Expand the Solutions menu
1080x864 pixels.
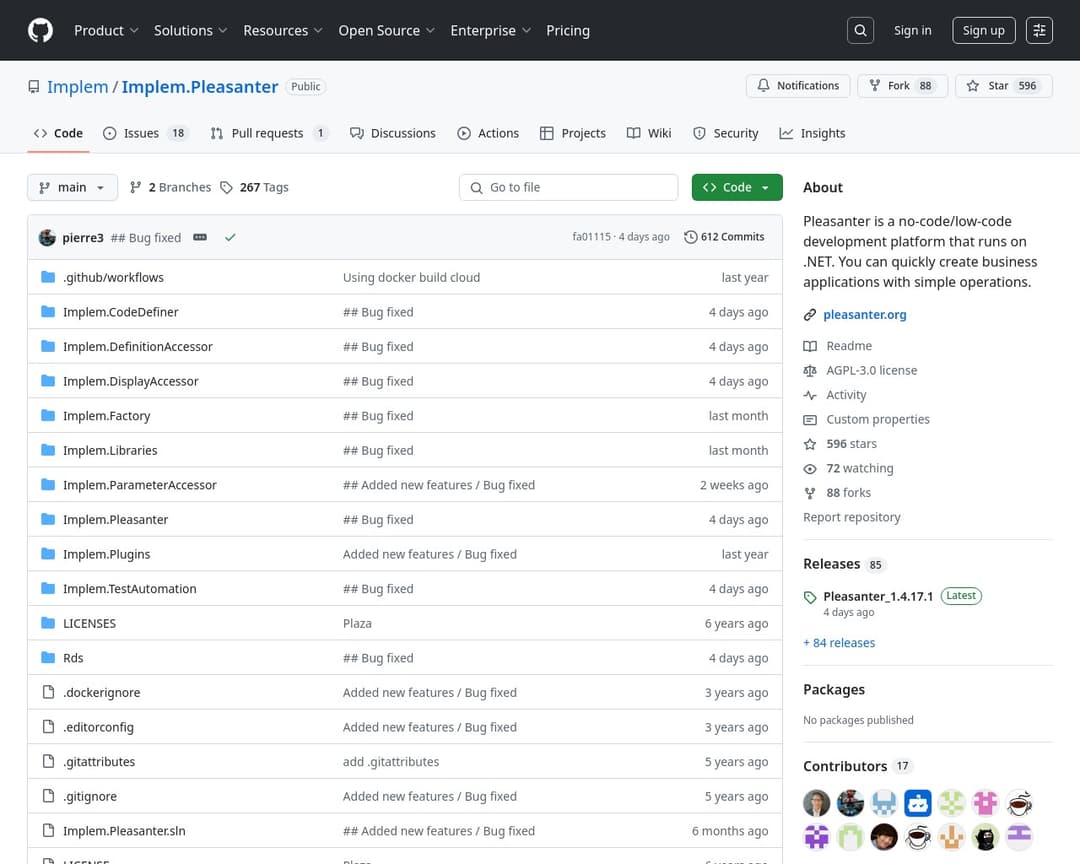[x=191, y=30]
